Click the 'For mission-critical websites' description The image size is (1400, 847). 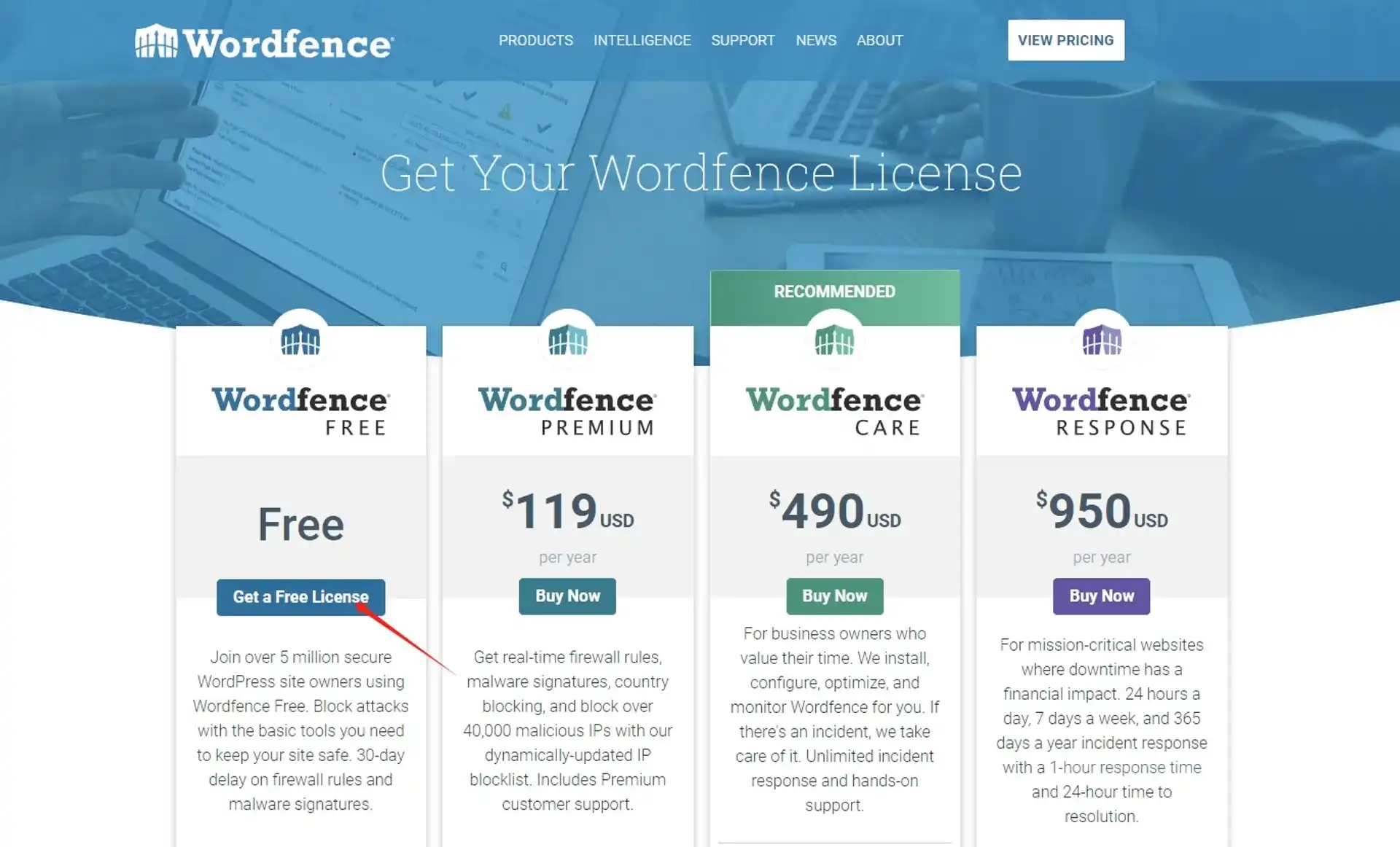click(x=1102, y=730)
